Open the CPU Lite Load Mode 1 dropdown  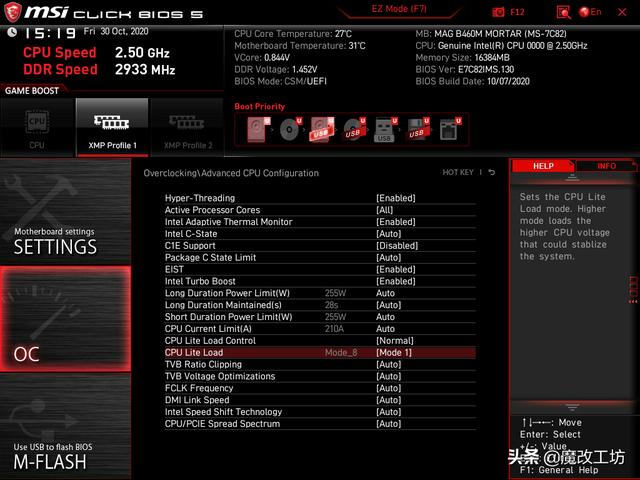tap(394, 353)
